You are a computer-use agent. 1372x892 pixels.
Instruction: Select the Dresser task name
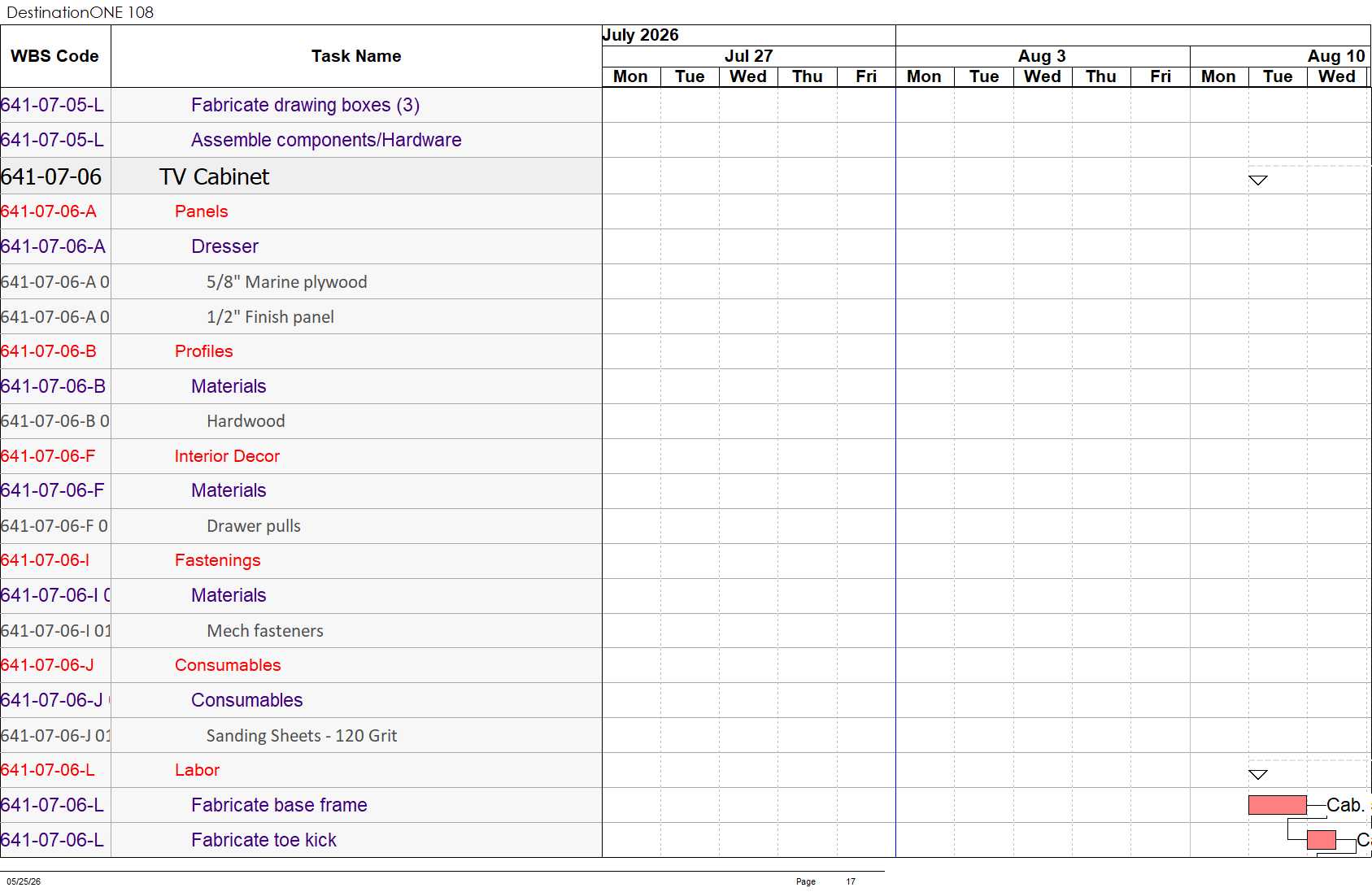coord(224,246)
